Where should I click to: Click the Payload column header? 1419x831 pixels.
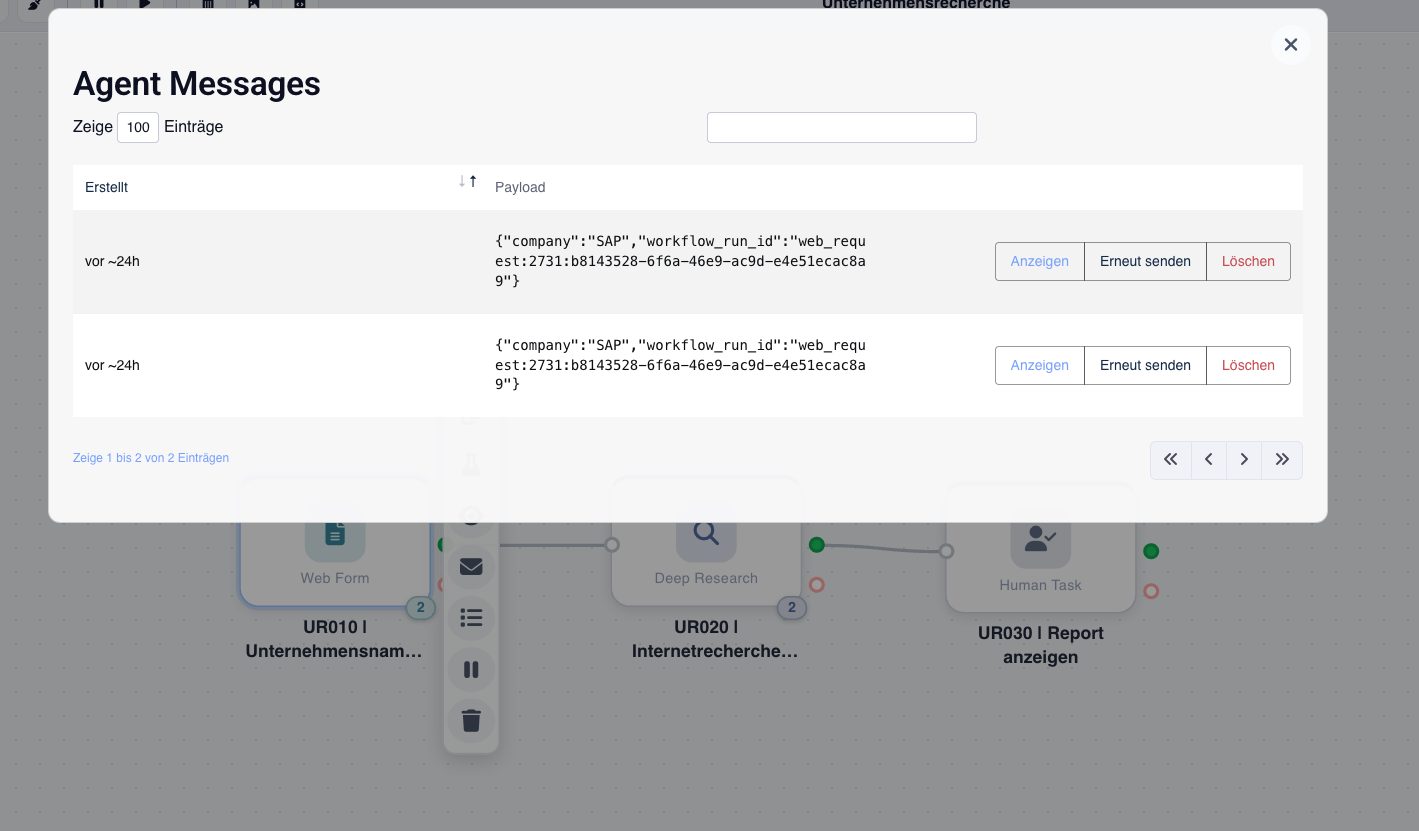pyautogui.click(x=520, y=187)
